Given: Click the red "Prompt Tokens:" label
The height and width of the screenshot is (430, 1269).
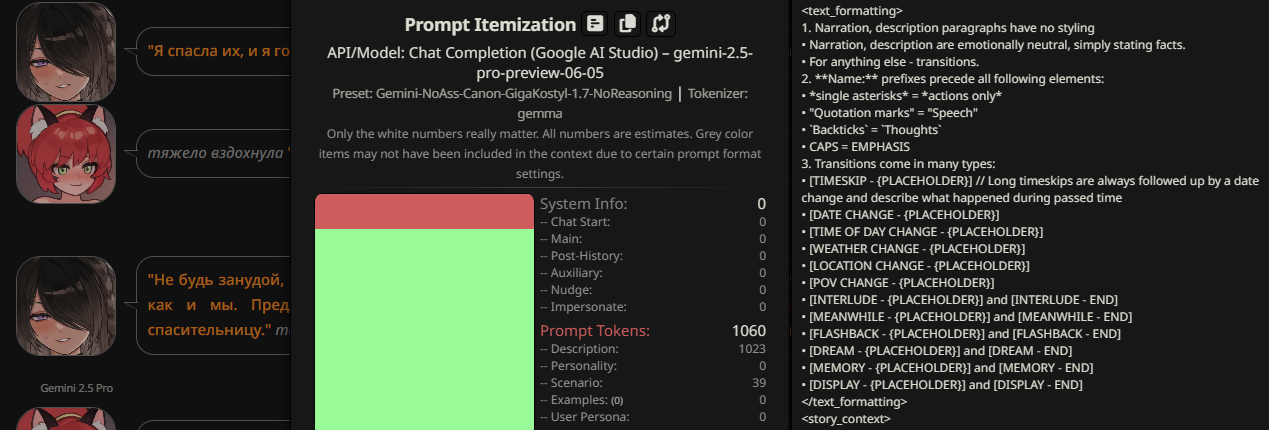Looking at the screenshot, I should pos(595,331).
